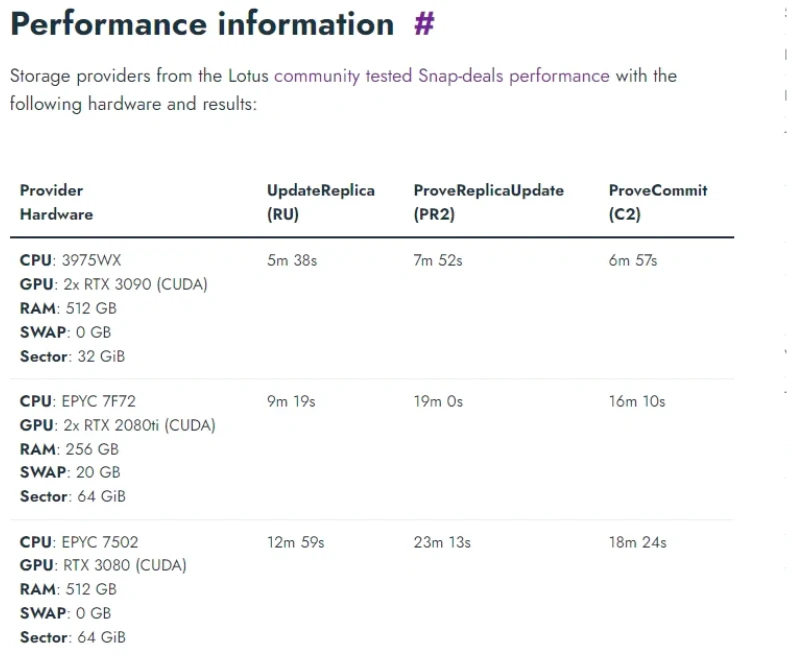Click the CPU: EPYC 7F72 hardware entry

coord(78,401)
